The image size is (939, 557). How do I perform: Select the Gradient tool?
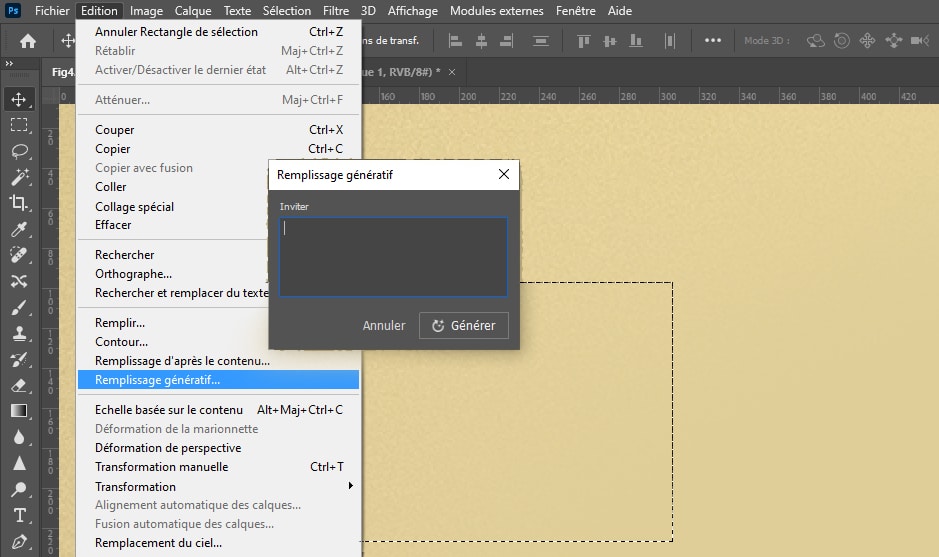tap(19, 411)
